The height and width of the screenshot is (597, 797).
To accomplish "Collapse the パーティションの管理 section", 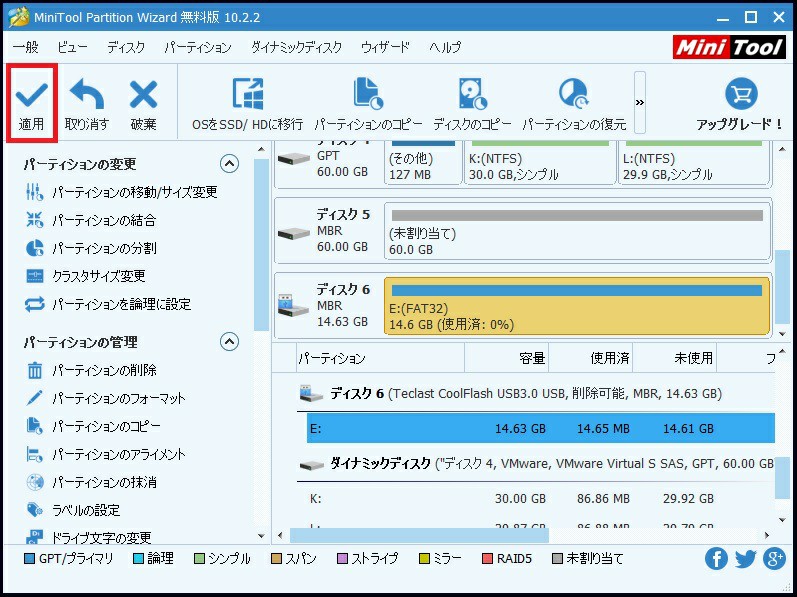I will coord(229,342).
